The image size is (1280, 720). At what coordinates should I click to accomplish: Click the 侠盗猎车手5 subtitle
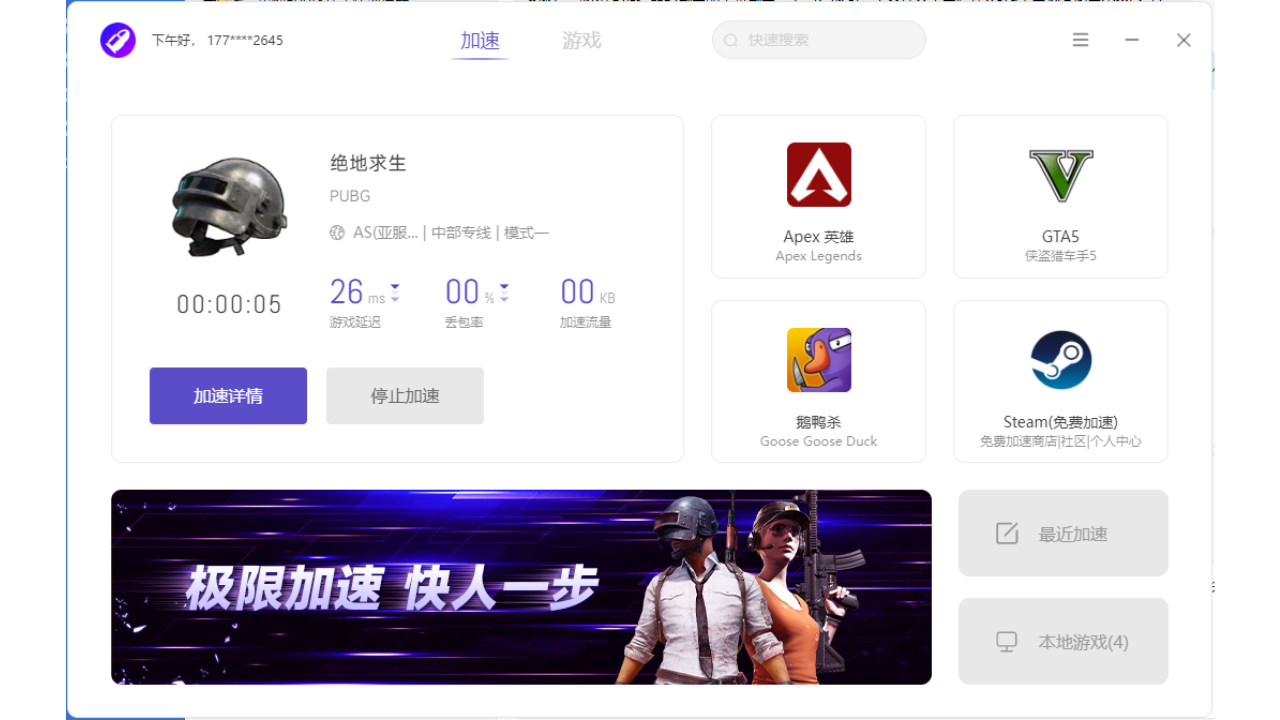[1061, 256]
